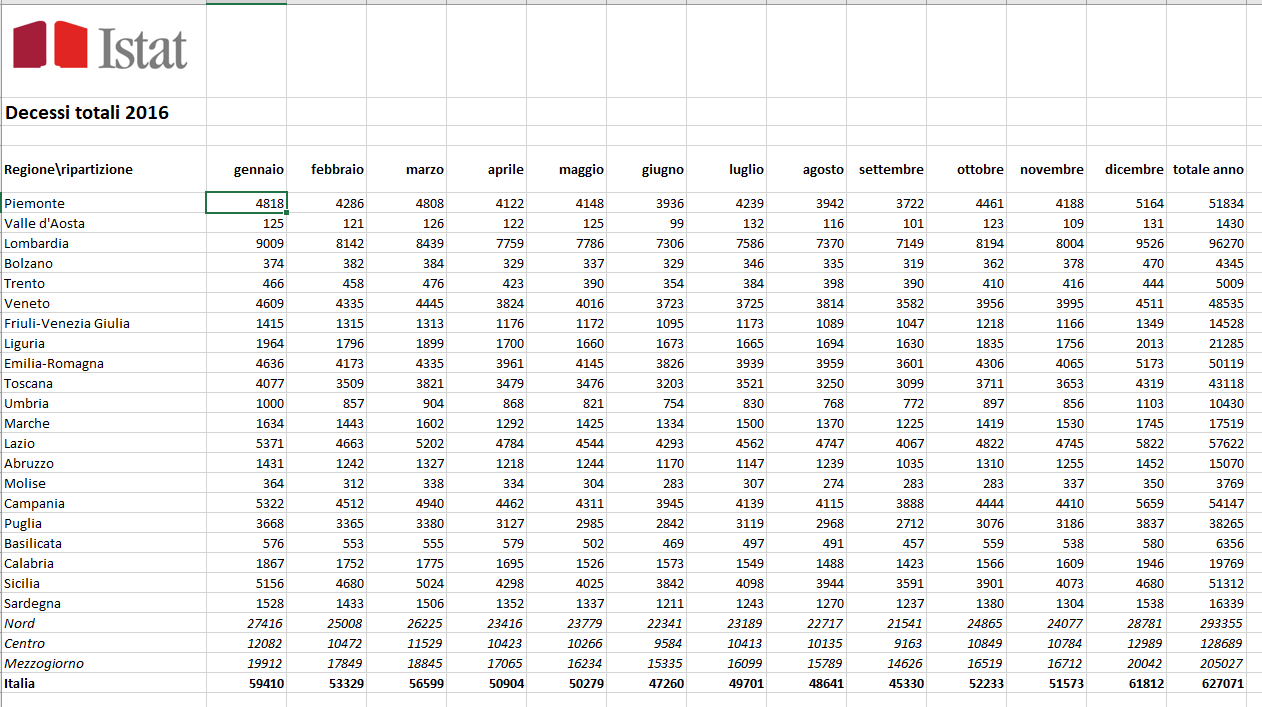This screenshot has height=707, width=1262.
Task: Click the Umbria row label
Action: click(x=27, y=403)
